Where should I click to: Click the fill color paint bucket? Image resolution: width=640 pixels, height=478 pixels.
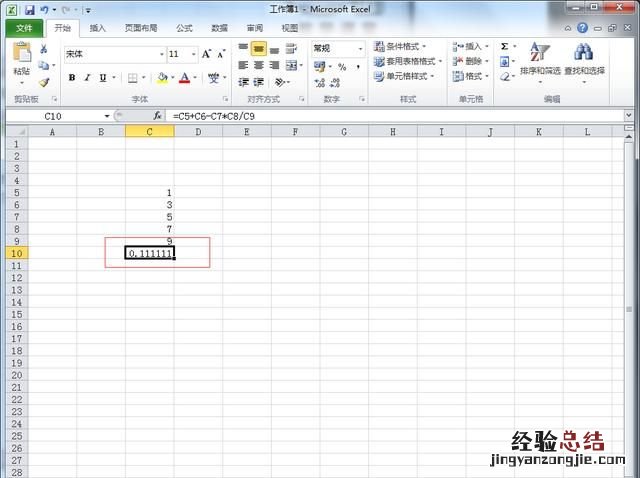point(162,77)
